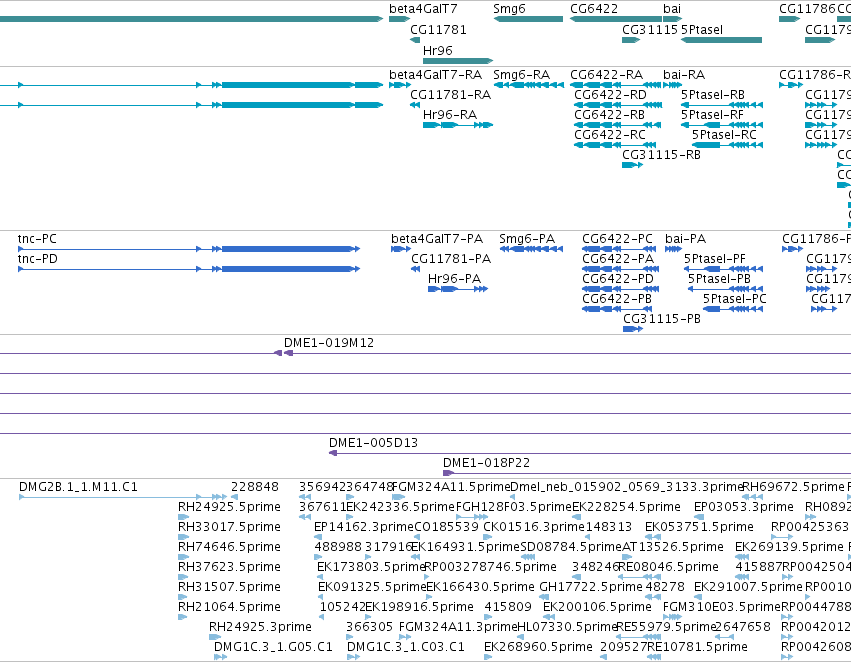Image resolution: width=851 pixels, height=662 pixels.
Task: Click the DME1-005D13 BAC label
Action: pyautogui.click(x=373, y=443)
